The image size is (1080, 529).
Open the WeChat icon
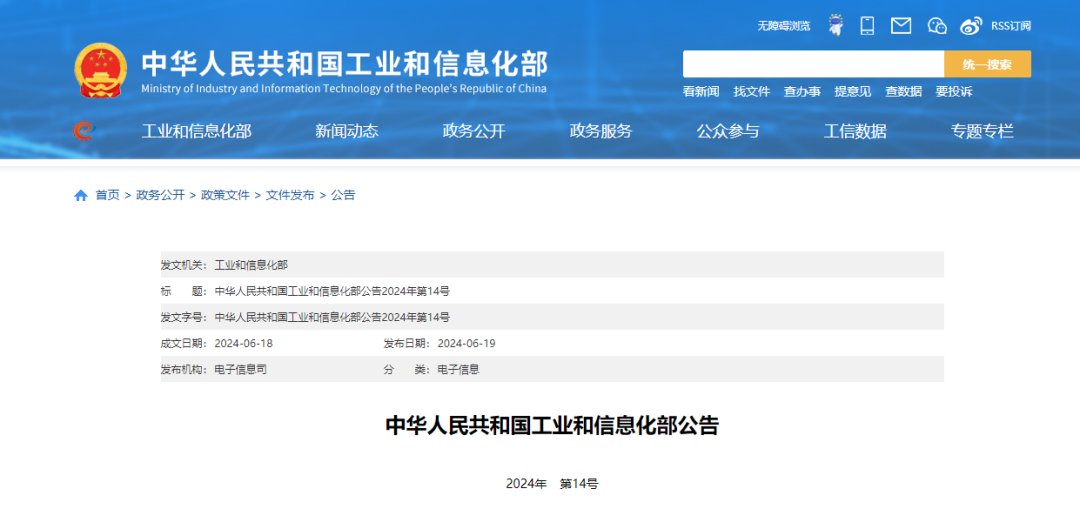point(937,25)
